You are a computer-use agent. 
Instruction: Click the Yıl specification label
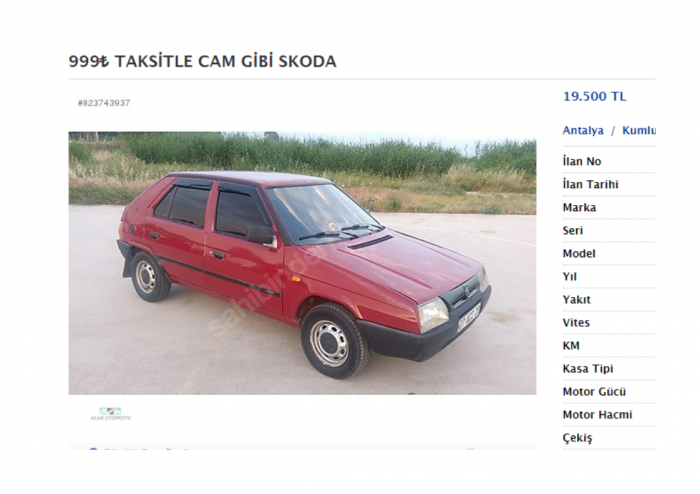[x=570, y=277]
